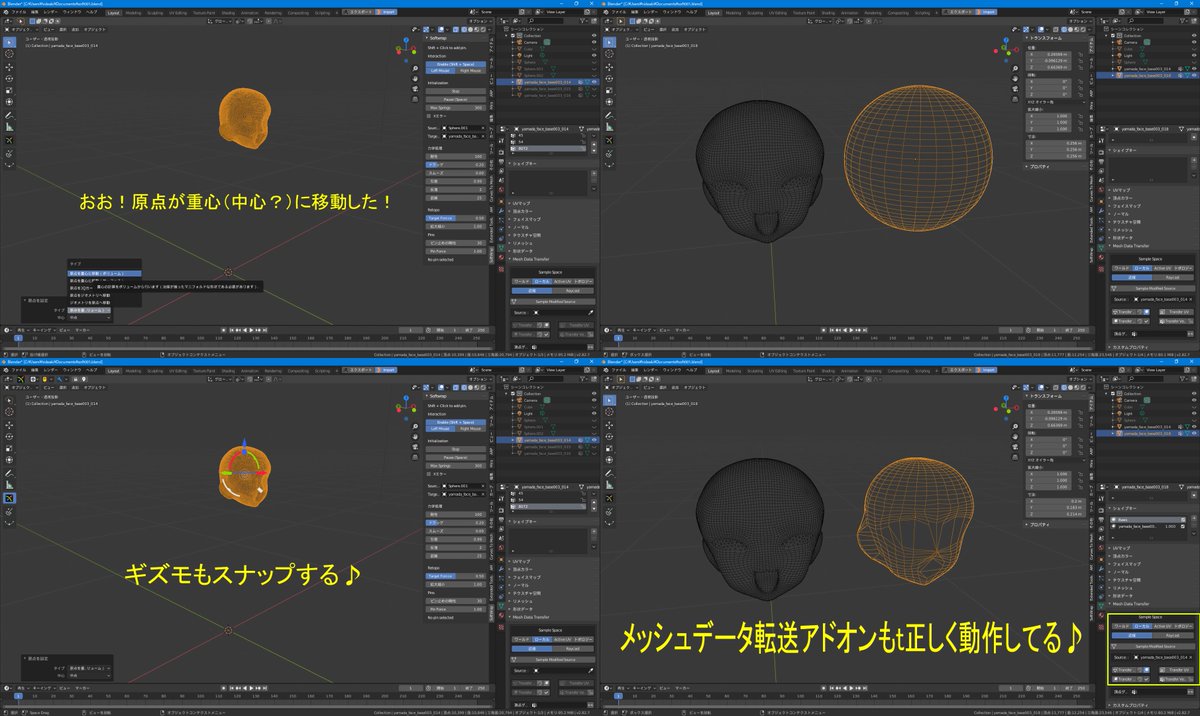Collapse the シェイプキー section in top-left properties
The height and width of the screenshot is (716, 1200).
[523, 163]
